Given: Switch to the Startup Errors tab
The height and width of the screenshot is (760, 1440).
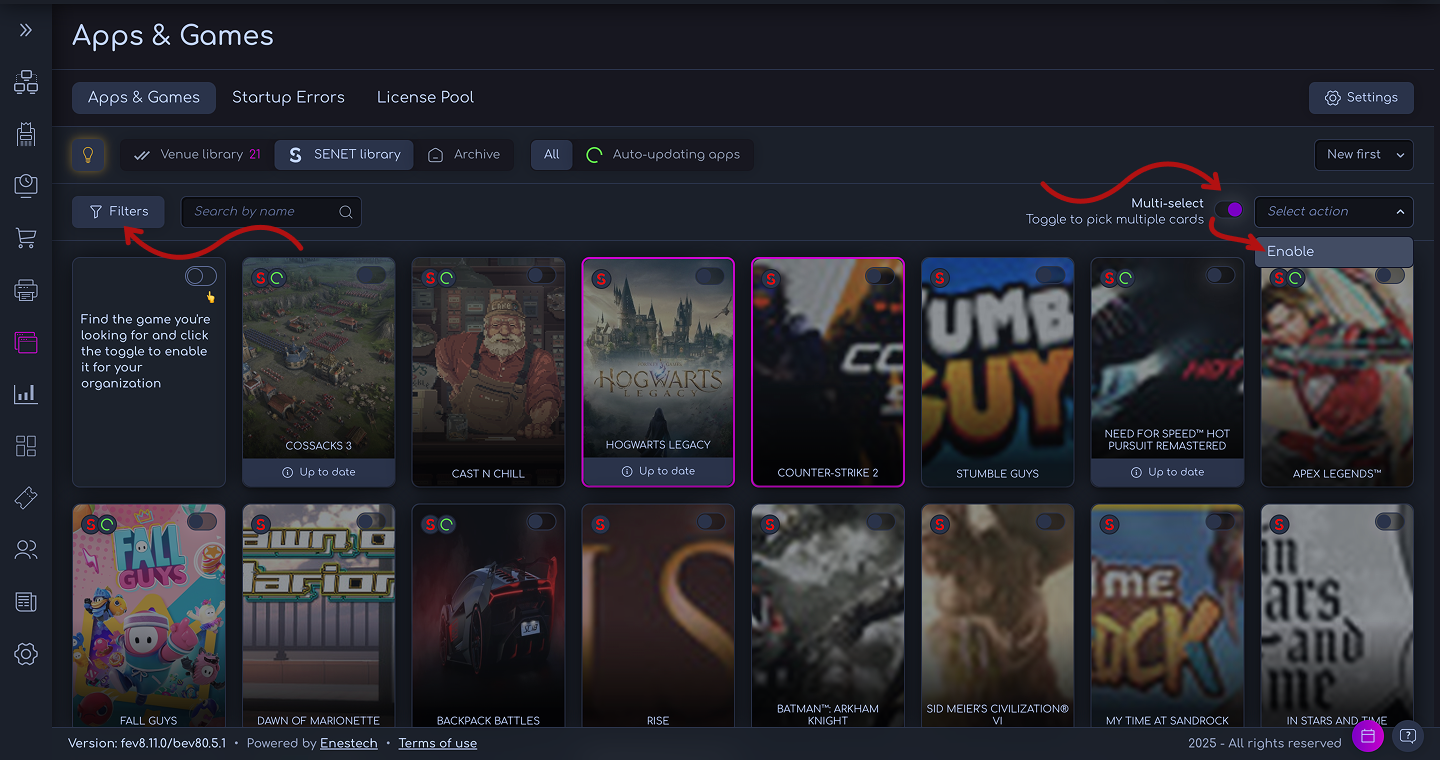Looking at the screenshot, I should [x=288, y=97].
